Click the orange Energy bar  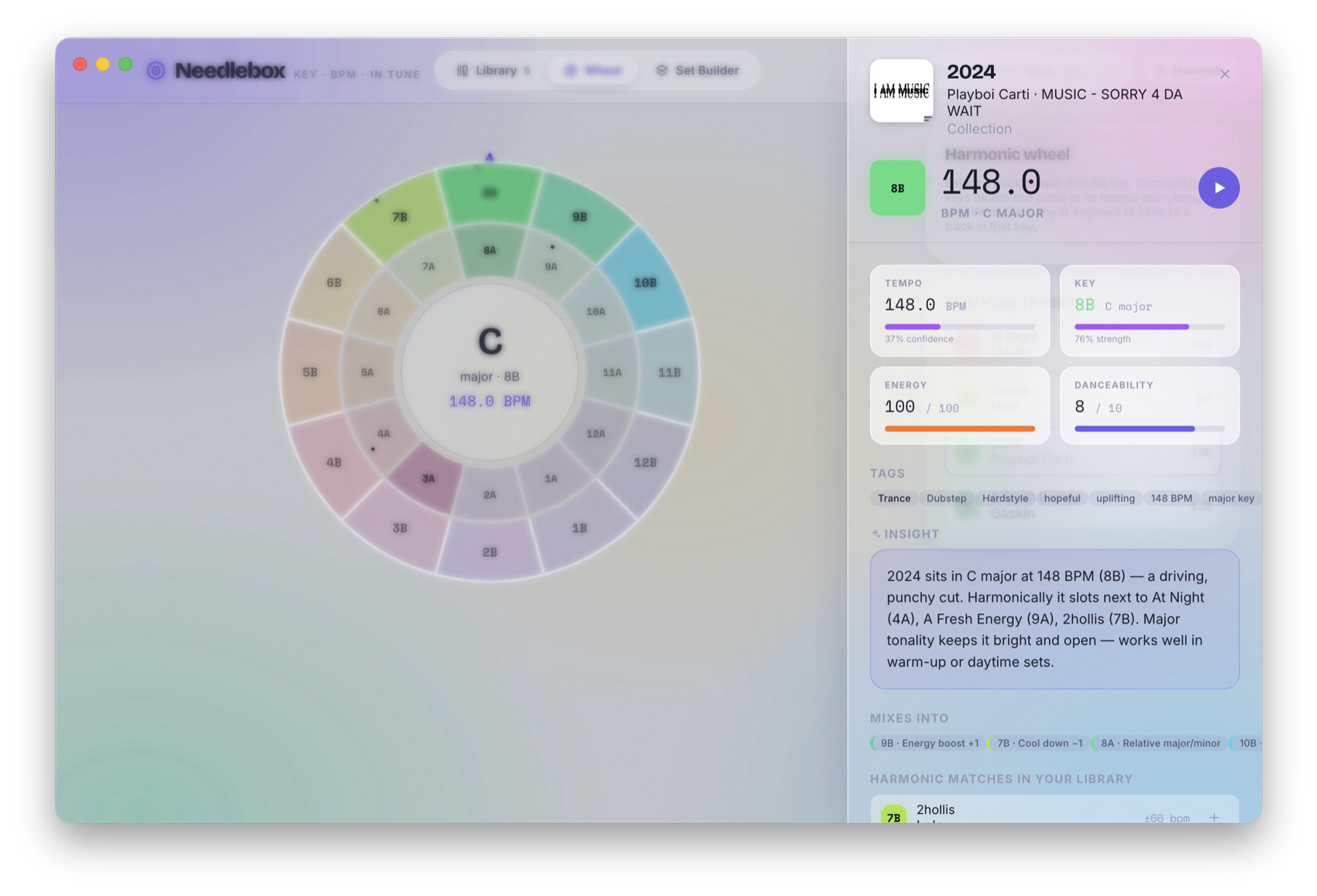coord(960,428)
